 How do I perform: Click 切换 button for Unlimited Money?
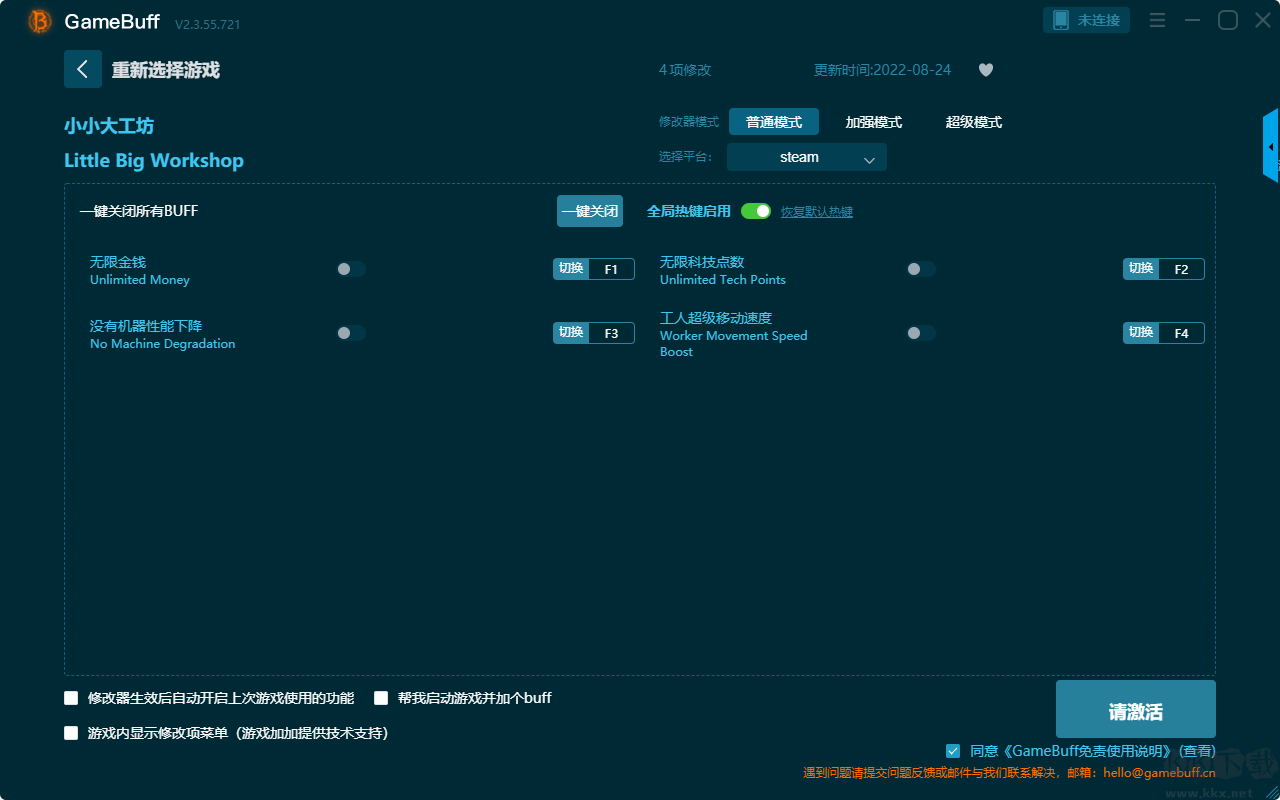pos(571,269)
